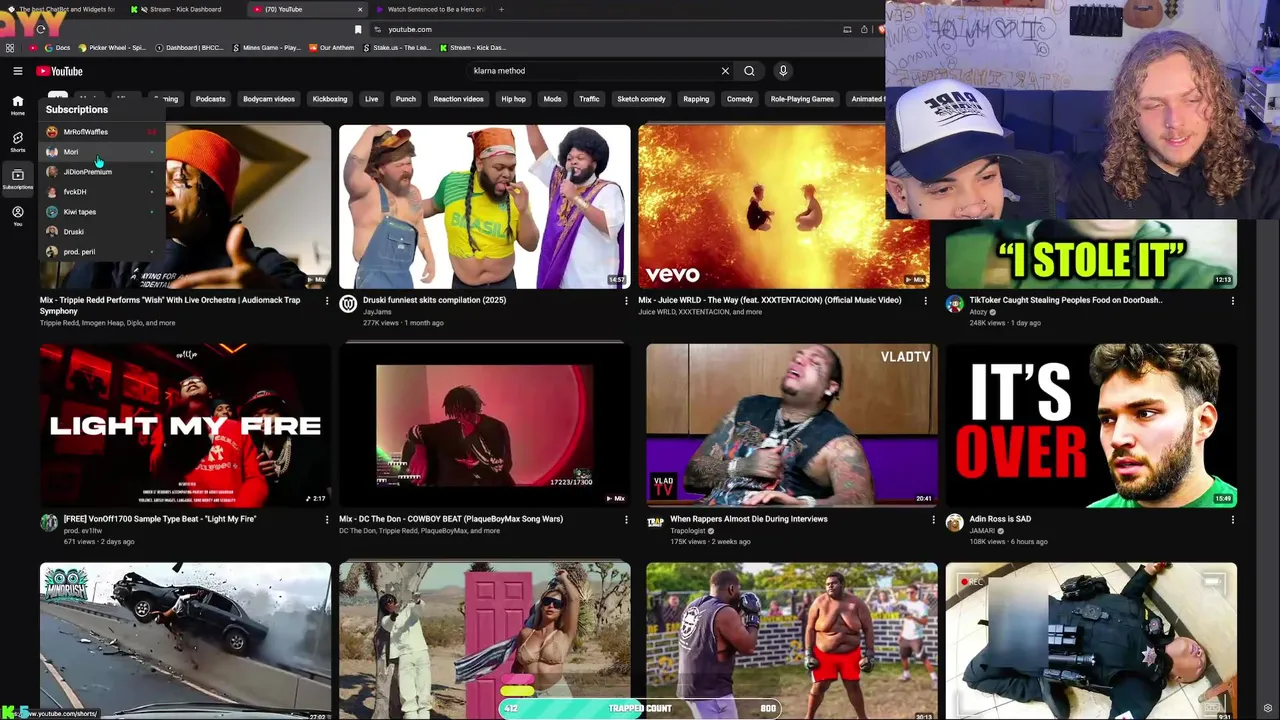Open Subscriptions in the mini sidebar
This screenshot has width=1280, height=720.
[17, 179]
